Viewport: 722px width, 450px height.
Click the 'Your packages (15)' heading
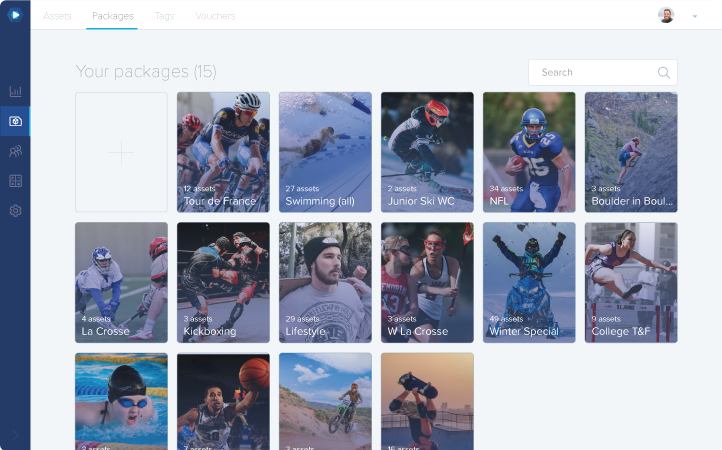click(x=146, y=71)
